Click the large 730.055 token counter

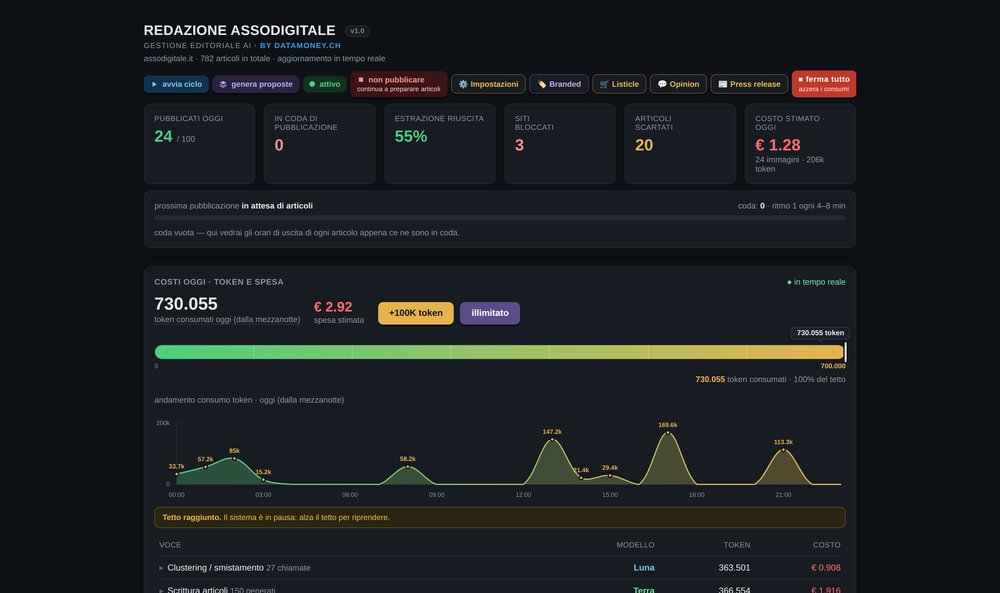(x=186, y=304)
